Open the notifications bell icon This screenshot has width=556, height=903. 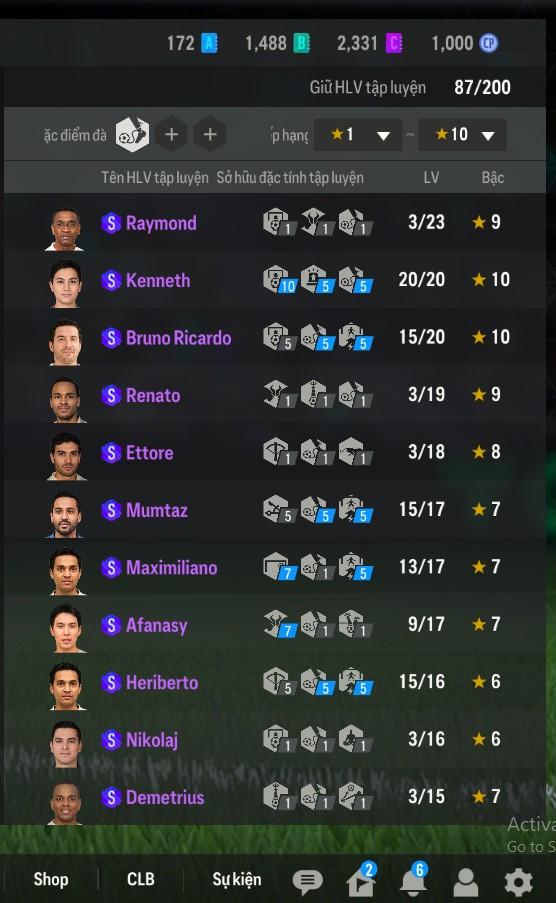click(414, 879)
